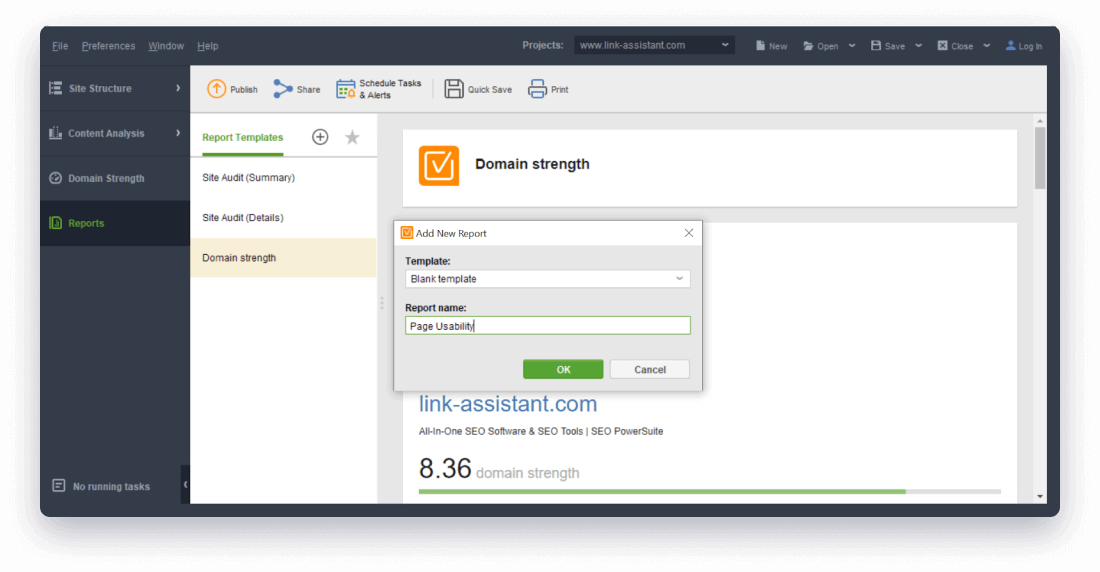Open the Help menu
This screenshot has height=572, width=1100.
(x=208, y=46)
